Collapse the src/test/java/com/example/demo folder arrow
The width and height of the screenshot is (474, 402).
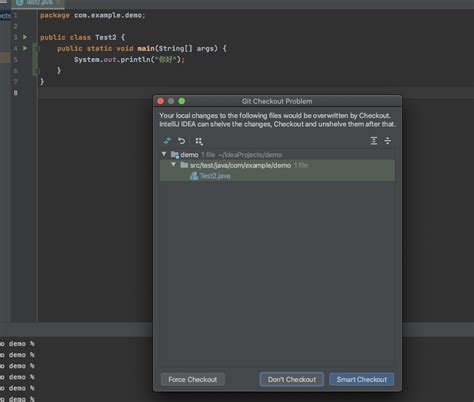(x=173, y=165)
